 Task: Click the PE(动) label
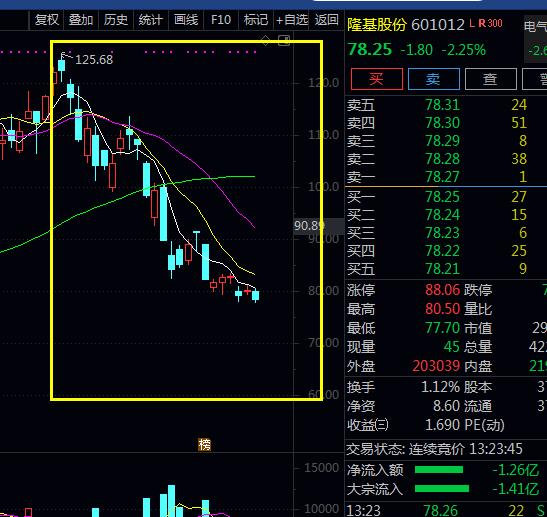click(x=485, y=425)
